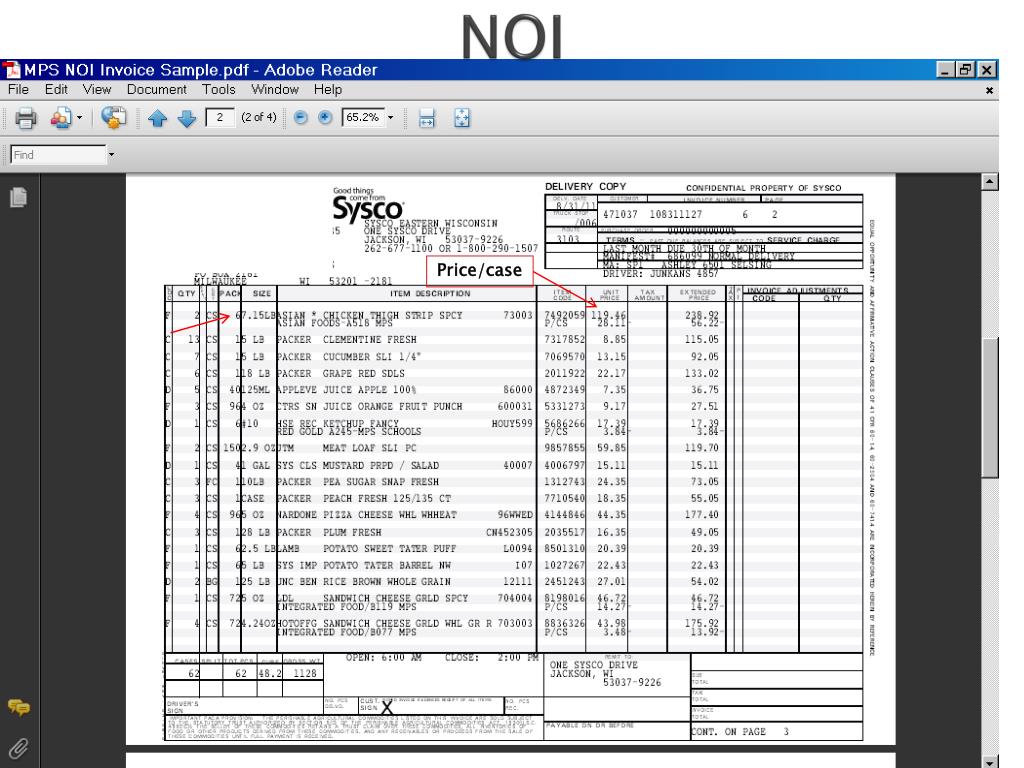Click the Print icon in toolbar
This screenshot has height=768, width=1024.
tap(25, 118)
